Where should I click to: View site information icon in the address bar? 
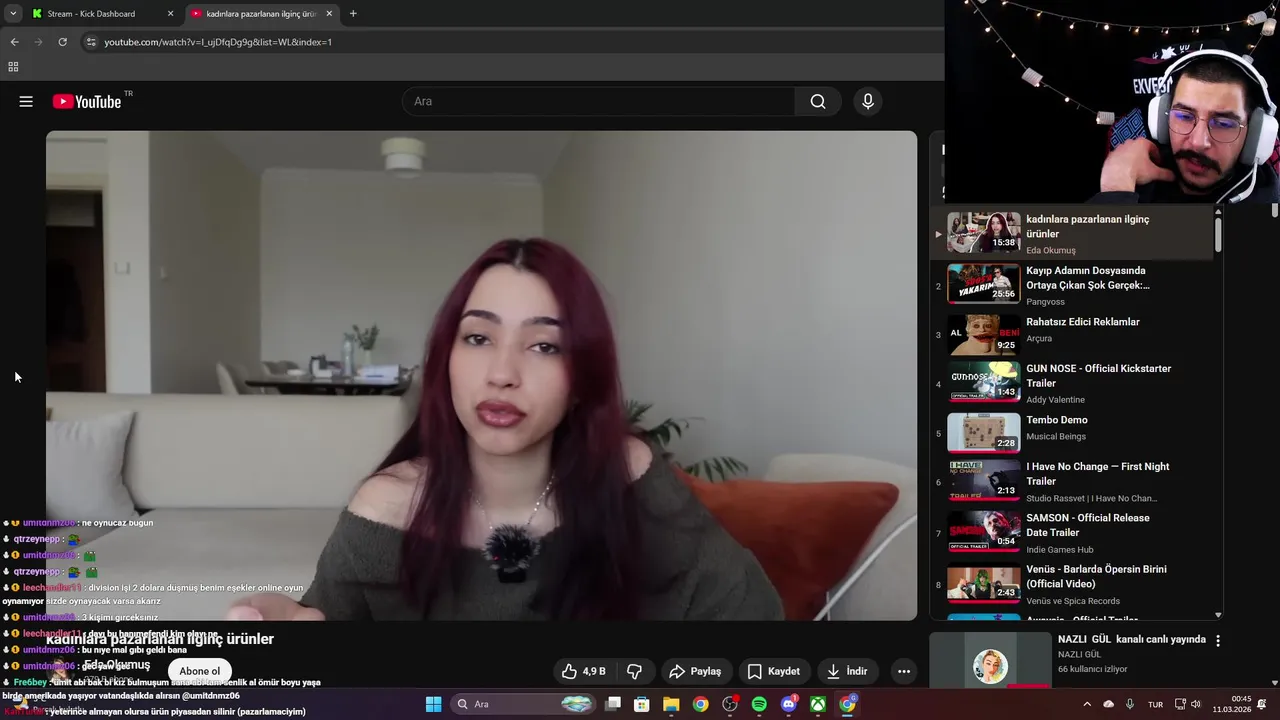(x=90, y=42)
